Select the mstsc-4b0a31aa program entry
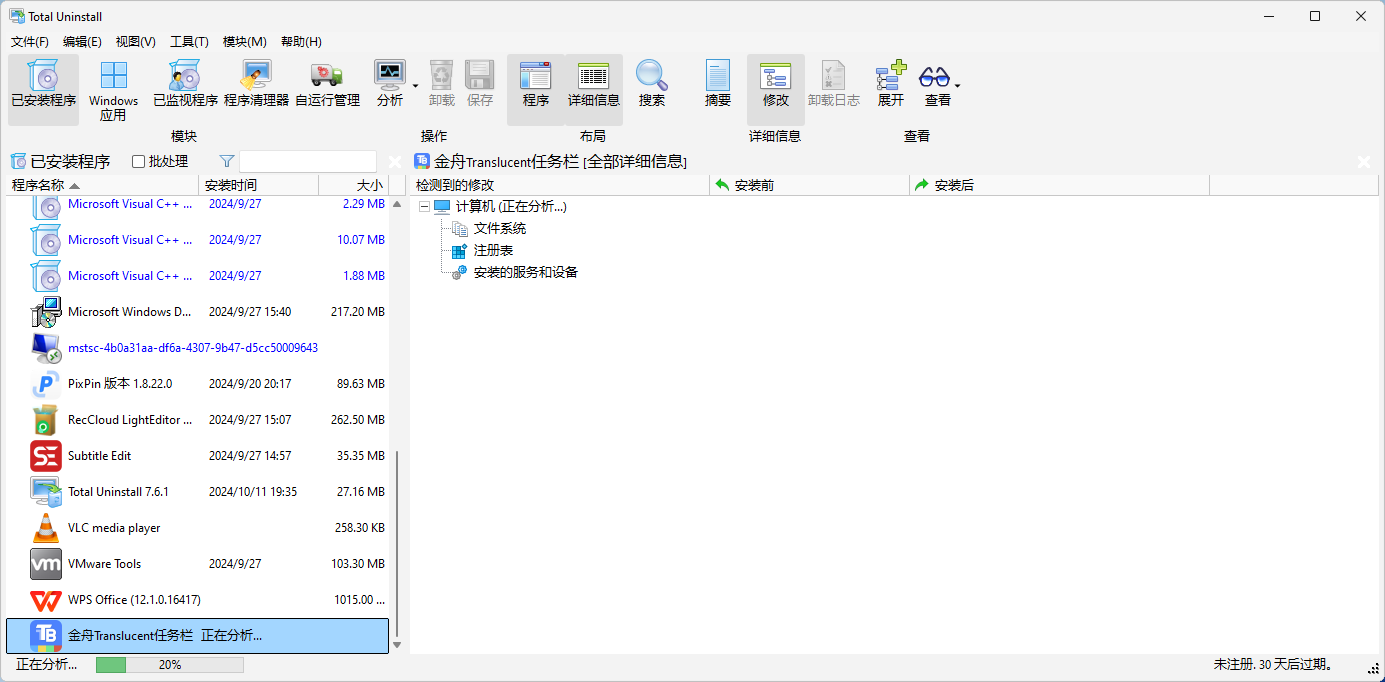The height and width of the screenshot is (682, 1385). click(x=197, y=348)
